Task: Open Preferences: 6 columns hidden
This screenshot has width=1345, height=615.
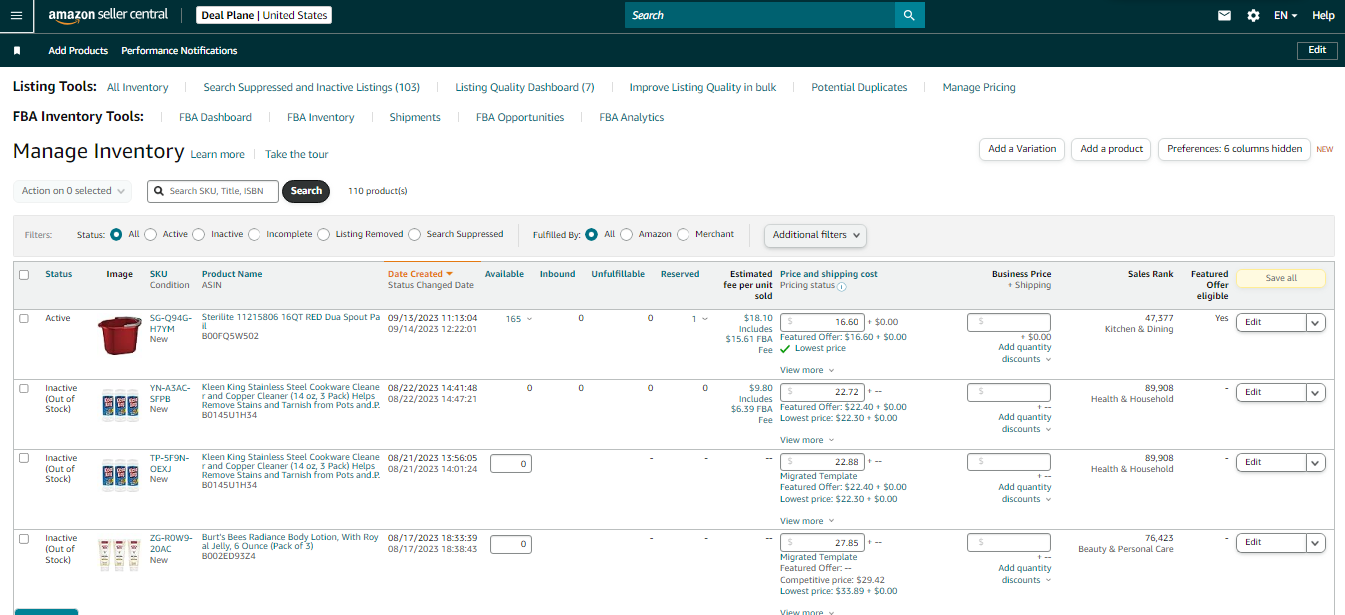Action: pyautogui.click(x=1234, y=149)
